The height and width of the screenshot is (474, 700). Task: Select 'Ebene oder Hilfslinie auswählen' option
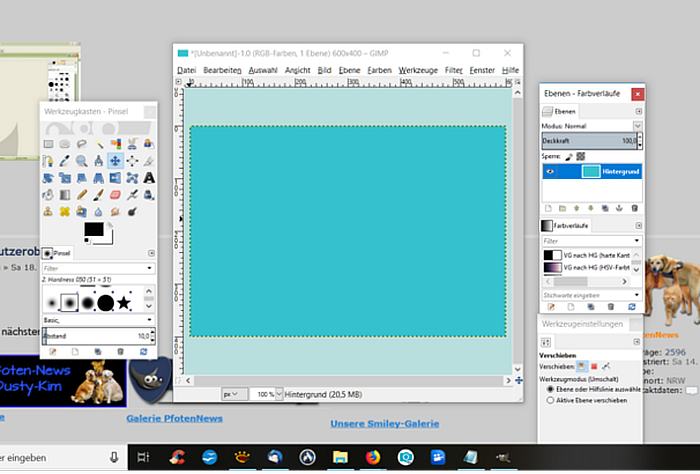click(549, 388)
